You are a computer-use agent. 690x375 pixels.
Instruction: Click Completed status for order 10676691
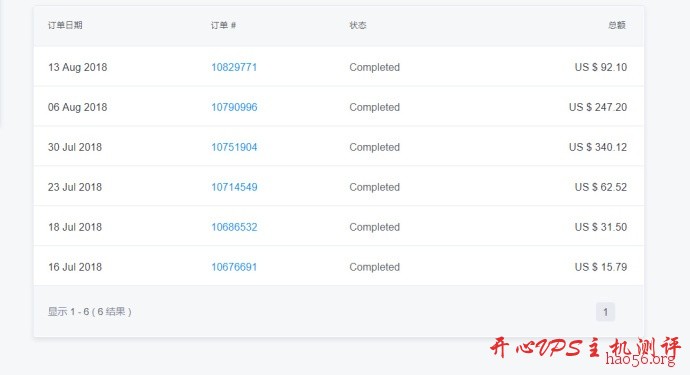pyautogui.click(x=374, y=267)
